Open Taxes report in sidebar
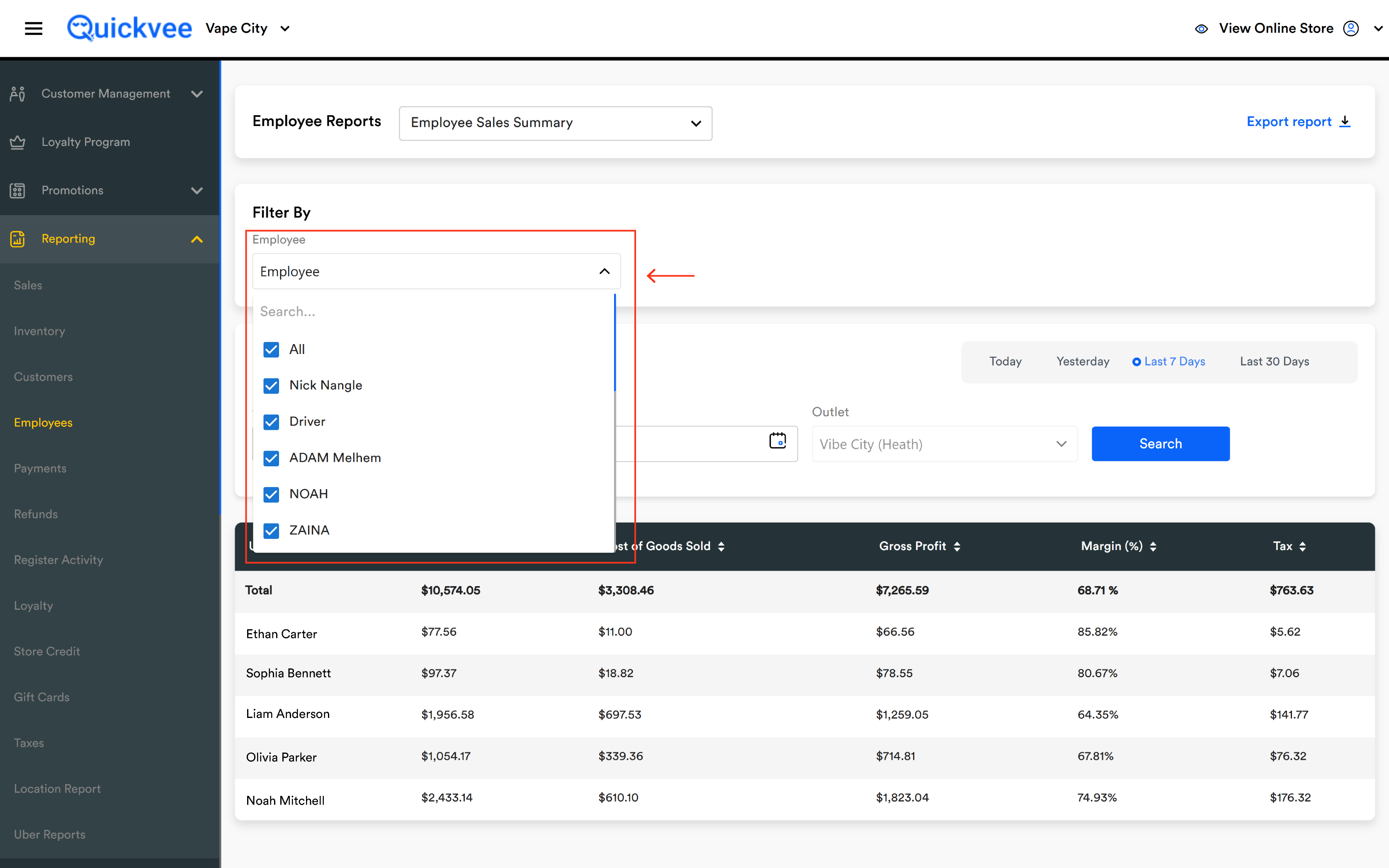The height and width of the screenshot is (868, 1389). pyautogui.click(x=29, y=743)
